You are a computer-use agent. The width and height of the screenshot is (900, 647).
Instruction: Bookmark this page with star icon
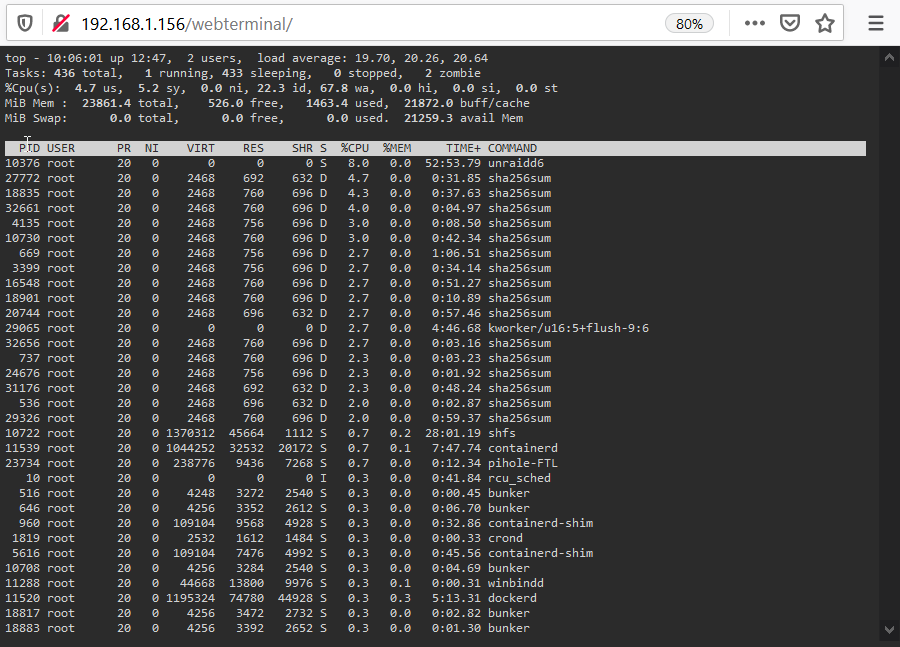coord(825,24)
